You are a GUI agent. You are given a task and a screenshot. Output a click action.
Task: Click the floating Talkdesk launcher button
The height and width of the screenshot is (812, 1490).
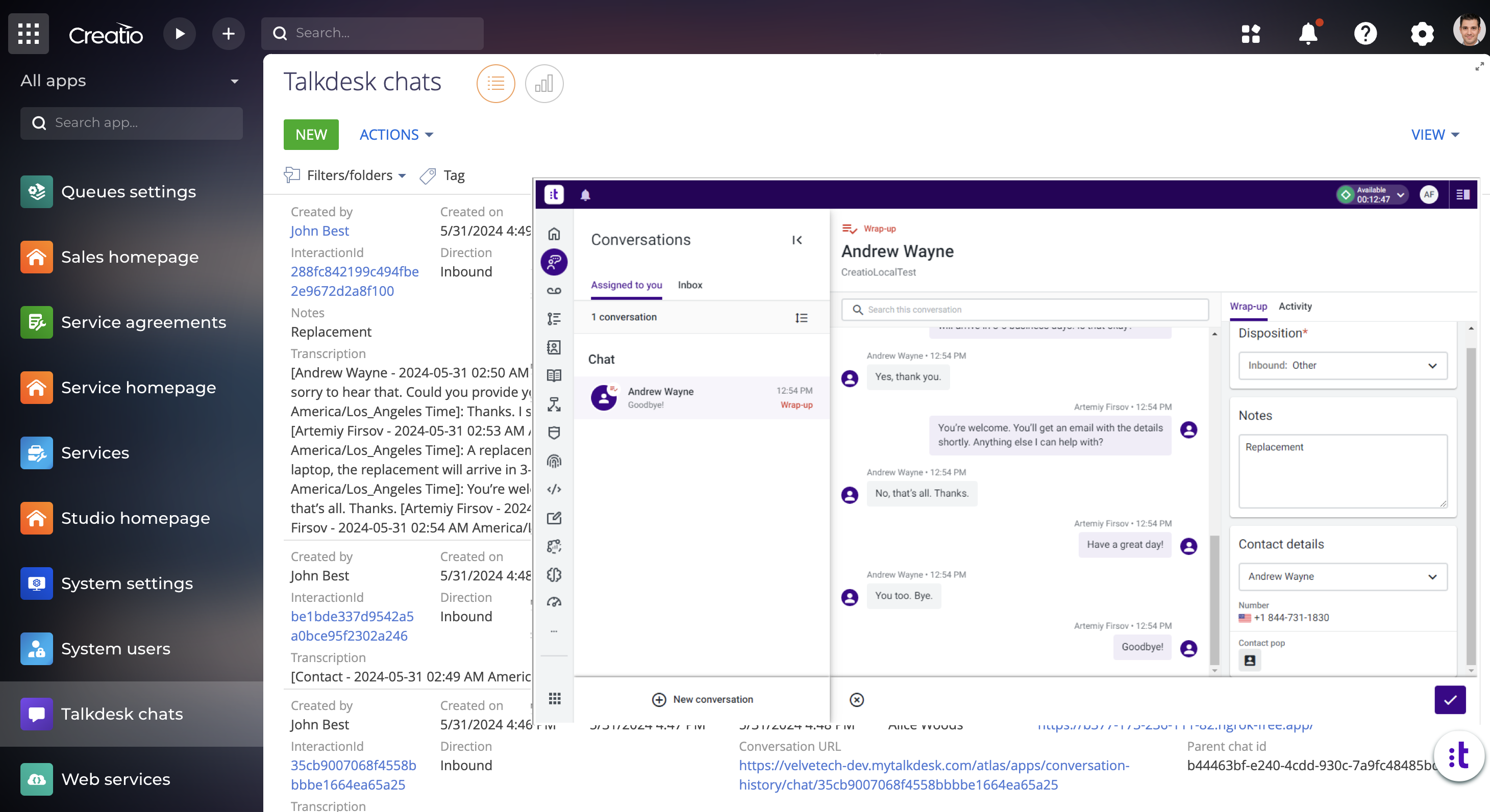click(1459, 756)
